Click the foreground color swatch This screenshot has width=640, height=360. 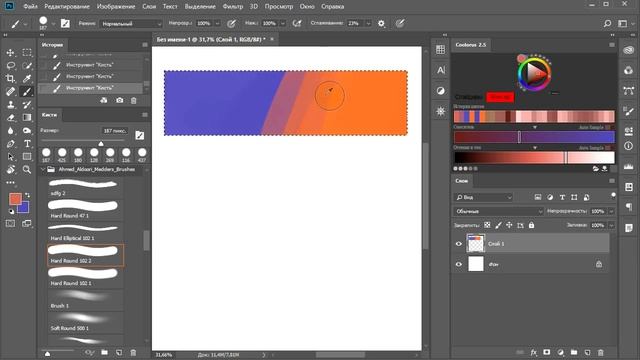pyautogui.click(x=16, y=199)
